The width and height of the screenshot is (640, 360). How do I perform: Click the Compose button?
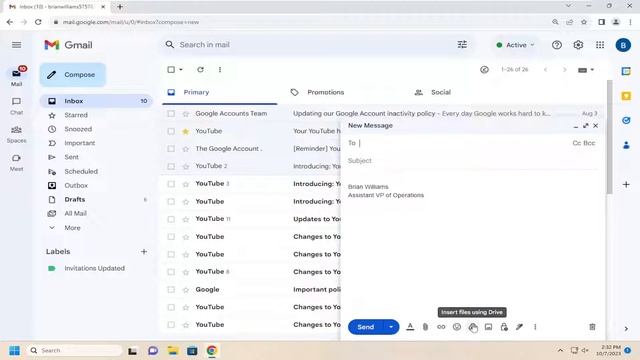click(73, 75)
